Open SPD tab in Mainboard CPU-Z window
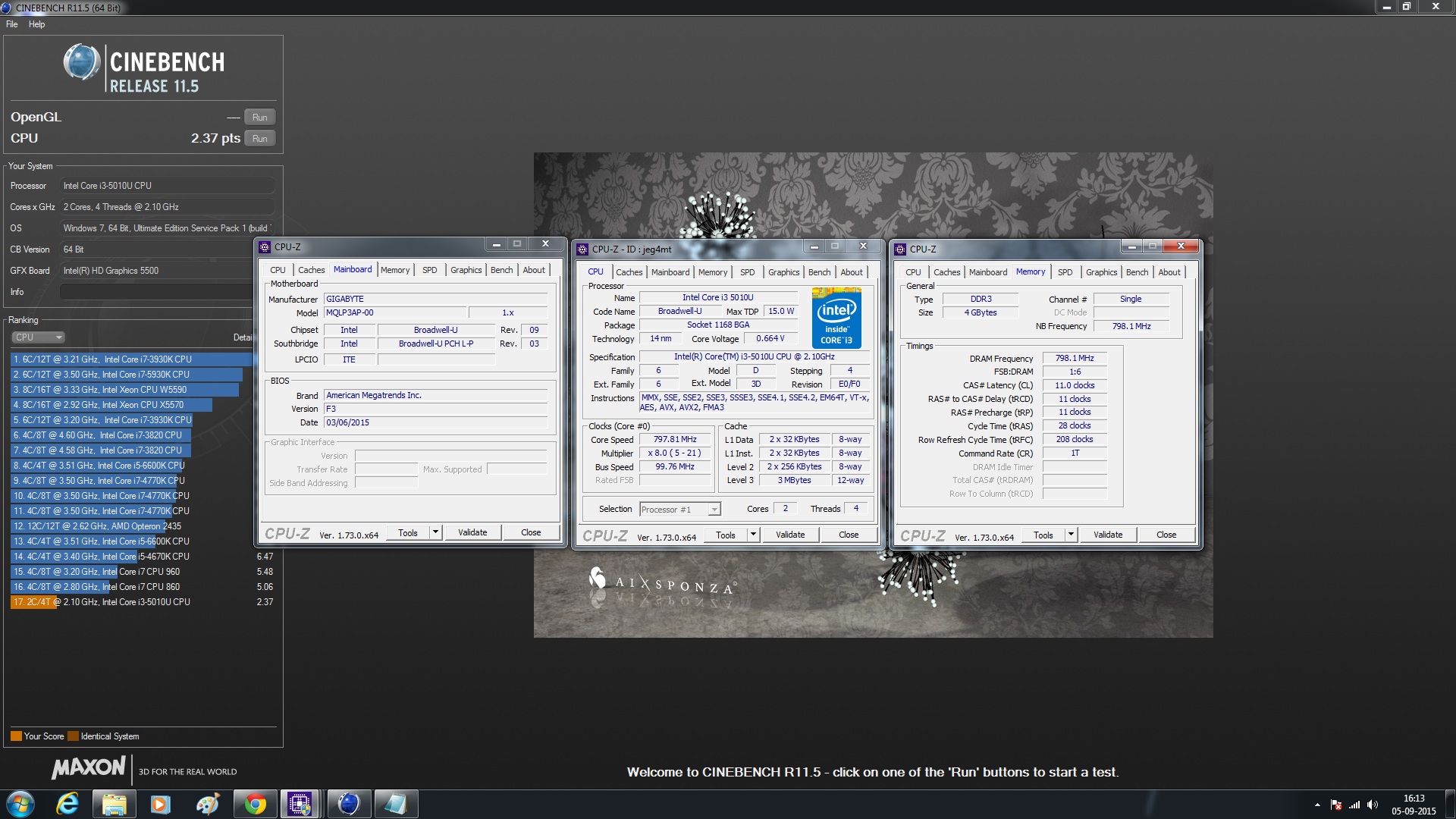Image resolution: width=1456 pixels, height=819 pixels. pos(429,270)
